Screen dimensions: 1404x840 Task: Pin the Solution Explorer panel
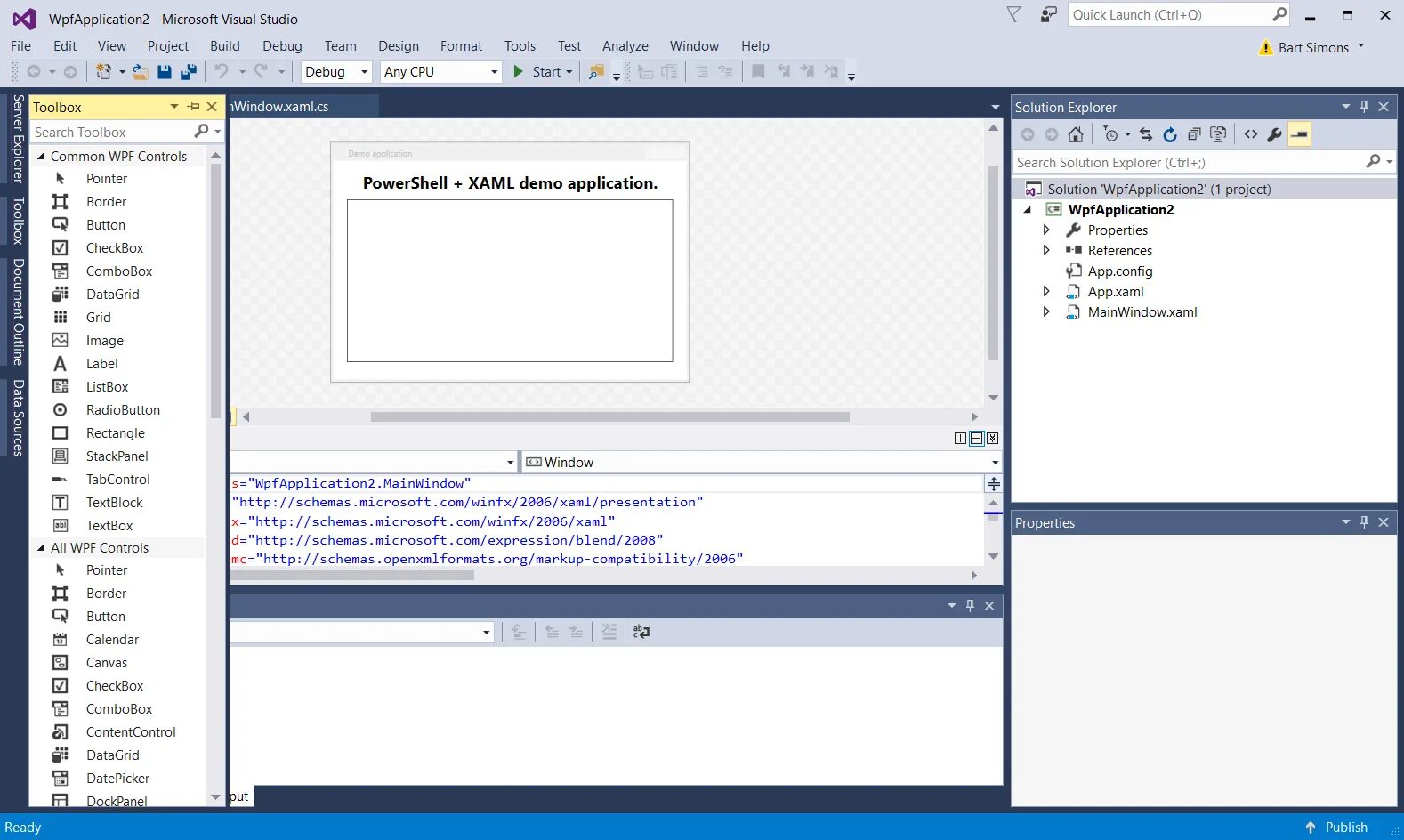click(1364, 107)
